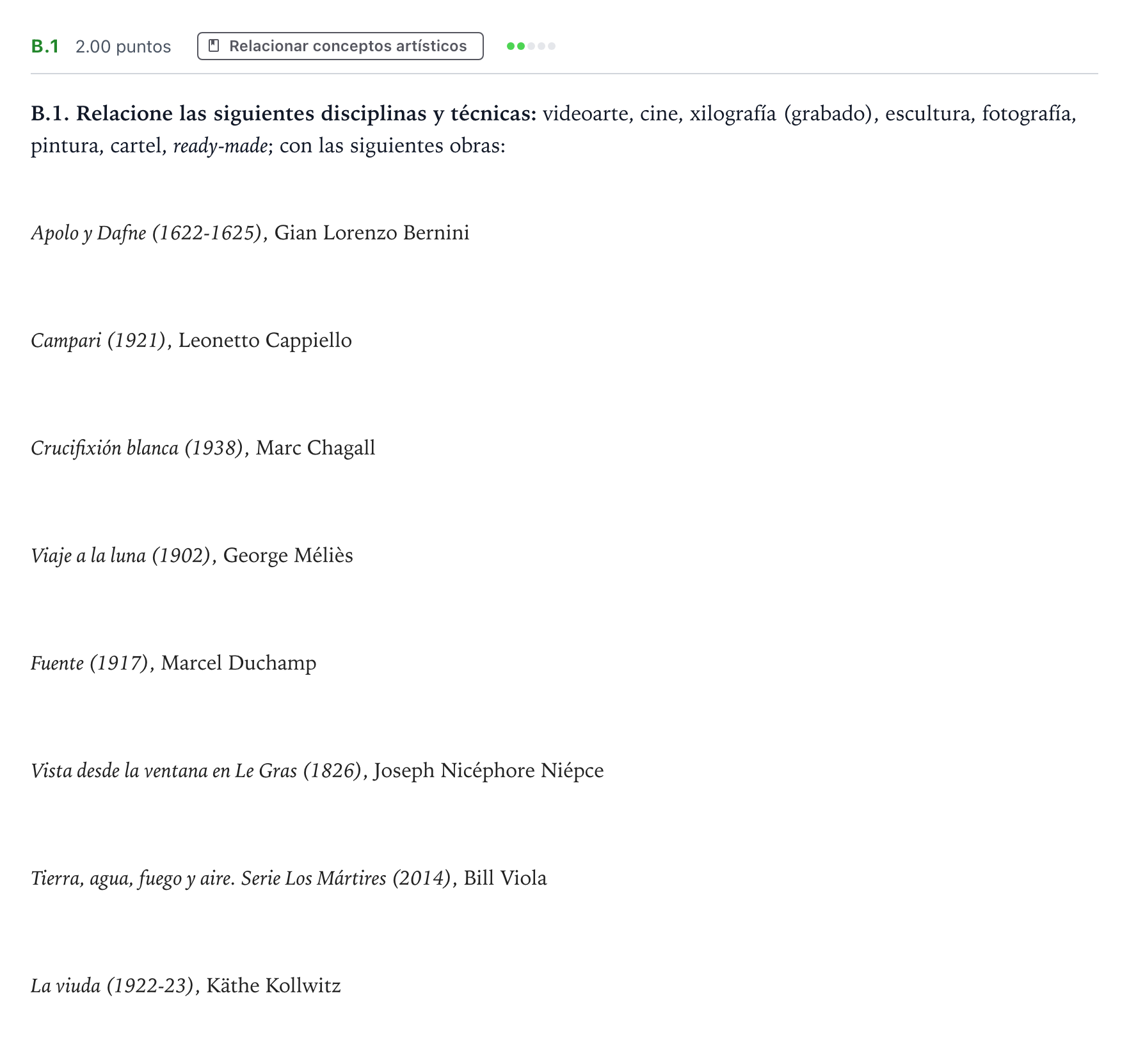Click the five-dot difficulty indicator
This screenshot has height=1064, width=1129.
(x=531, y=46)
